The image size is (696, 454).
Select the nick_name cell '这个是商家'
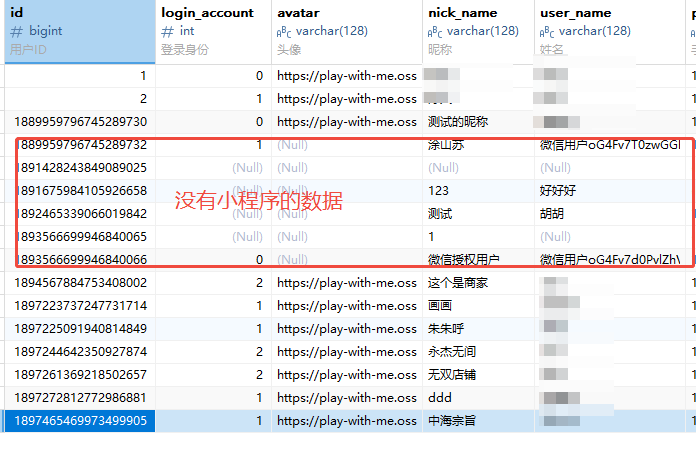click(458, 283)
